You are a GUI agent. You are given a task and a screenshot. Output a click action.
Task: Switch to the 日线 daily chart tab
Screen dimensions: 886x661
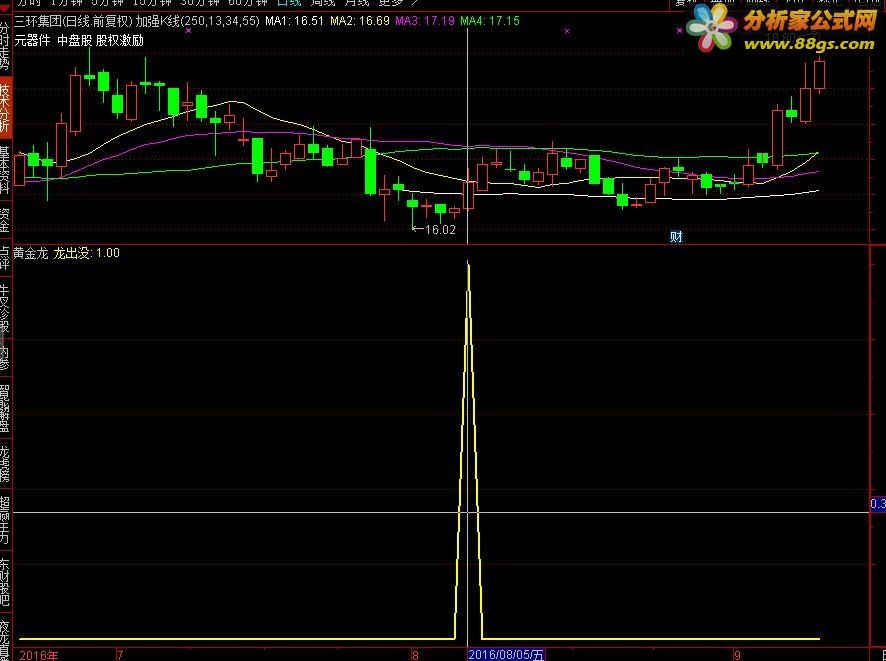click(290, 3)
